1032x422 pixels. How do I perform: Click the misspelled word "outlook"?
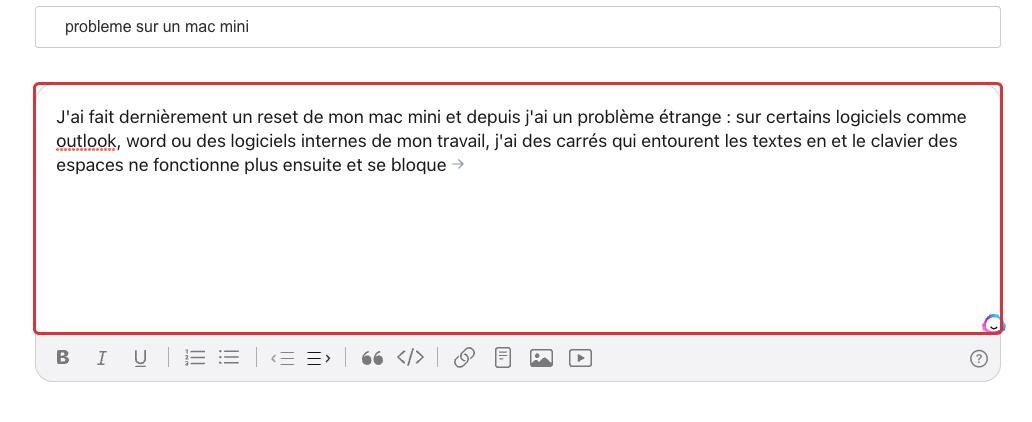(x=87, y=141)
